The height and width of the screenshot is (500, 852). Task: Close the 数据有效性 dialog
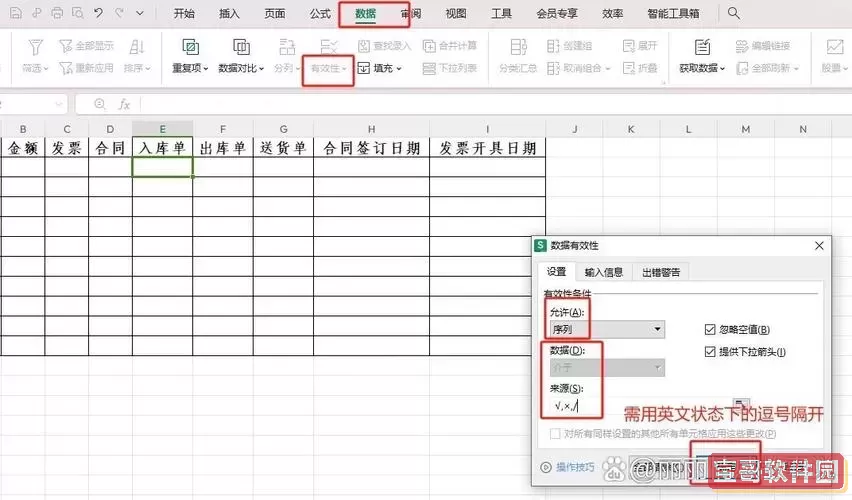tap(819, 246)
